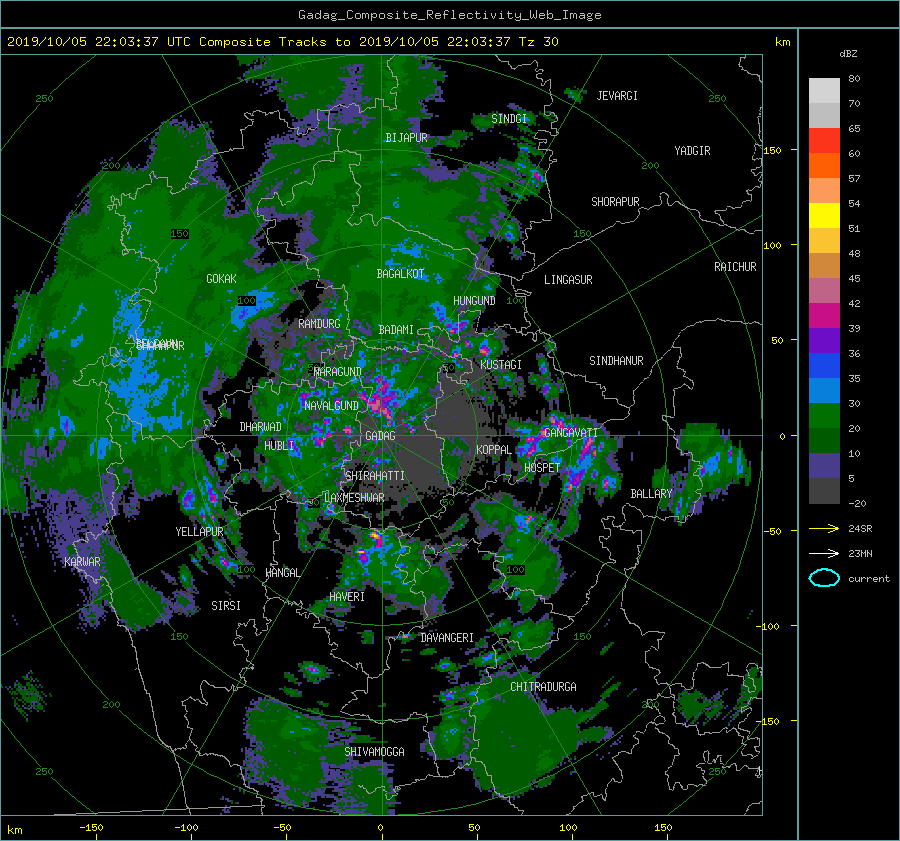900x841 pixels.
Task: Click the KUSTAGI city label
Action: pos(501,365)
